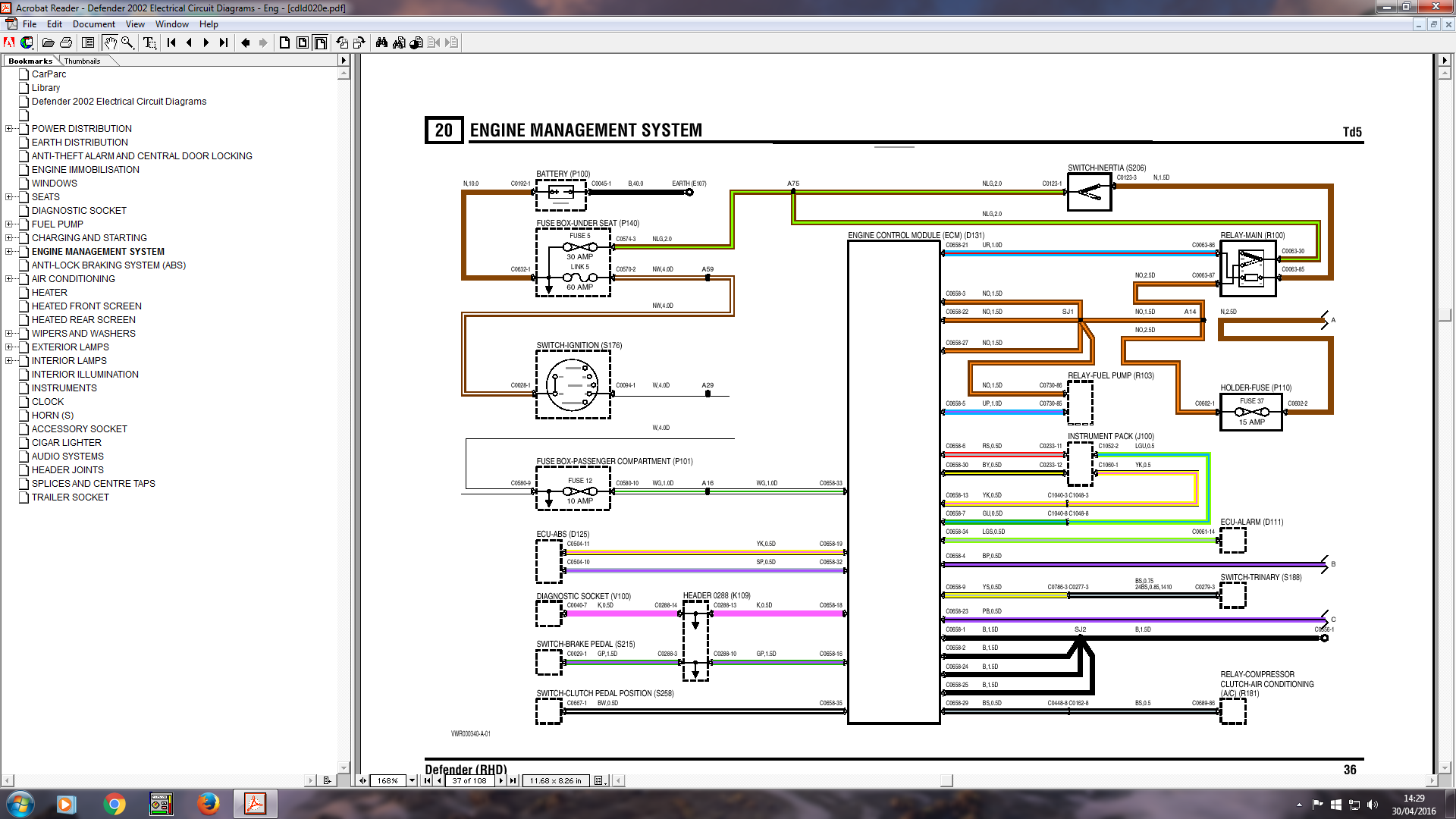Expand the ENGINE MANAGEMENT SYSTEM bookmark
This screenshot has width=1456, height=819.
click(8, 252)
